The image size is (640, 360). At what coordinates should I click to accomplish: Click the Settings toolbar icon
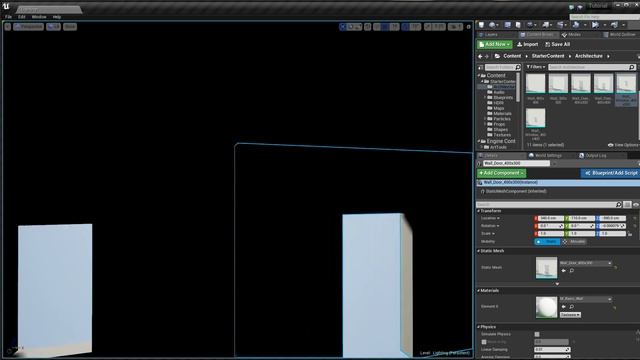[531, 25]
